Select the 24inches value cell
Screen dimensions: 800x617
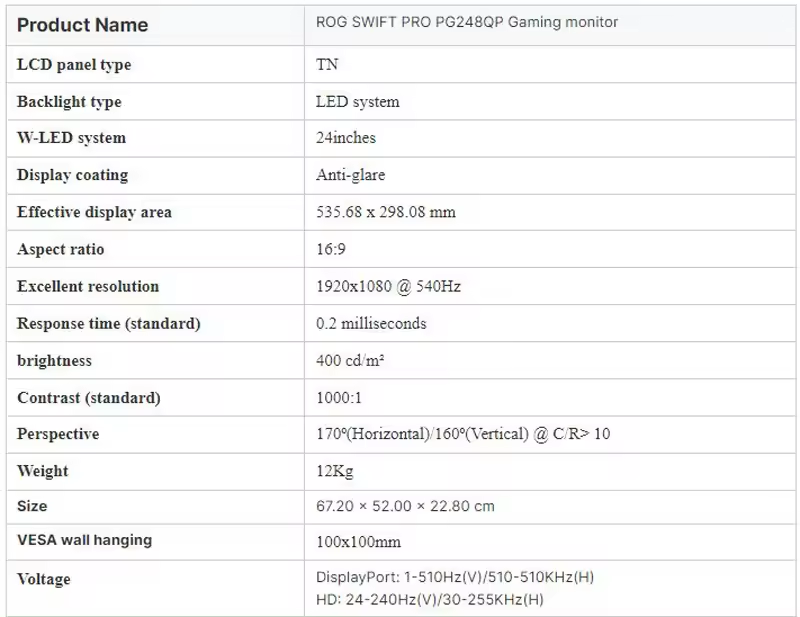(346, 138)
